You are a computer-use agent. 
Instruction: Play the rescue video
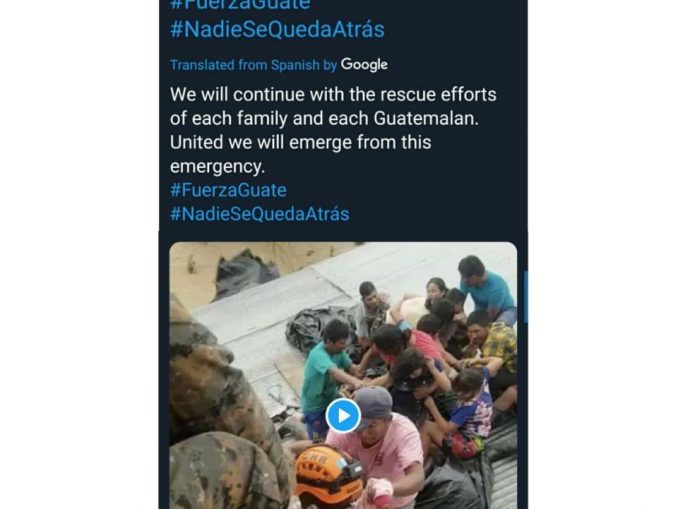coord(343,416)
